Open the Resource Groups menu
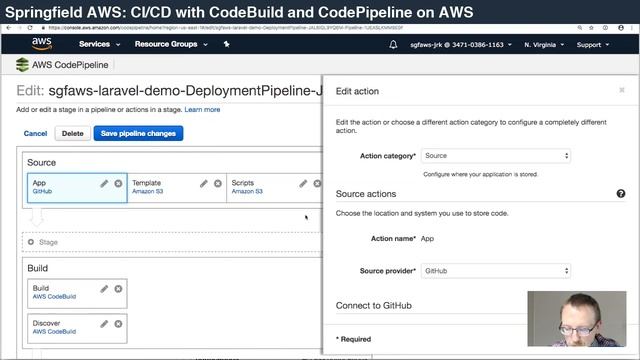Viewport: 640px width, 360px height. [171, 44]
